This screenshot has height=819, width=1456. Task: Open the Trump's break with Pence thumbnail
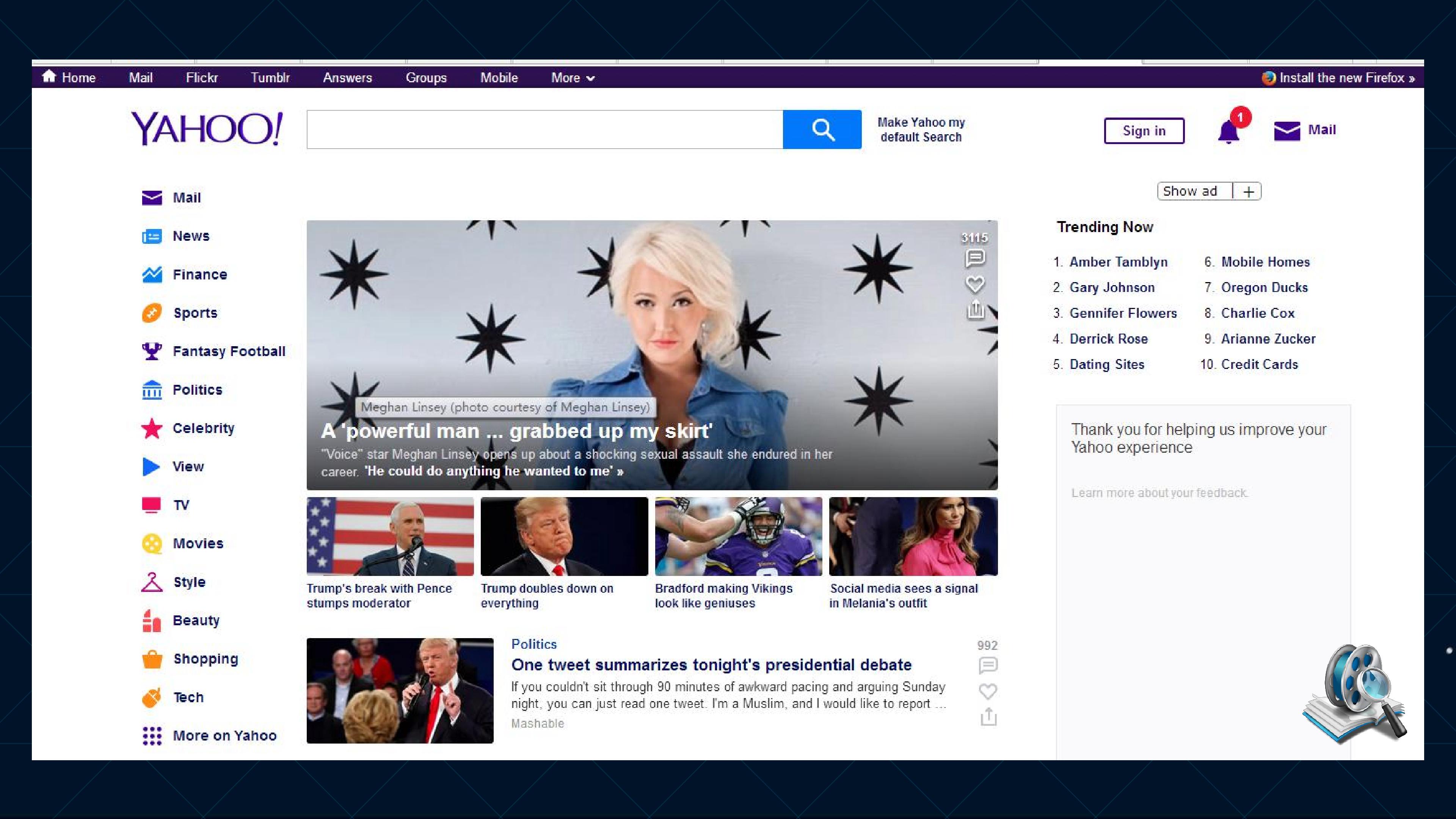390,537
